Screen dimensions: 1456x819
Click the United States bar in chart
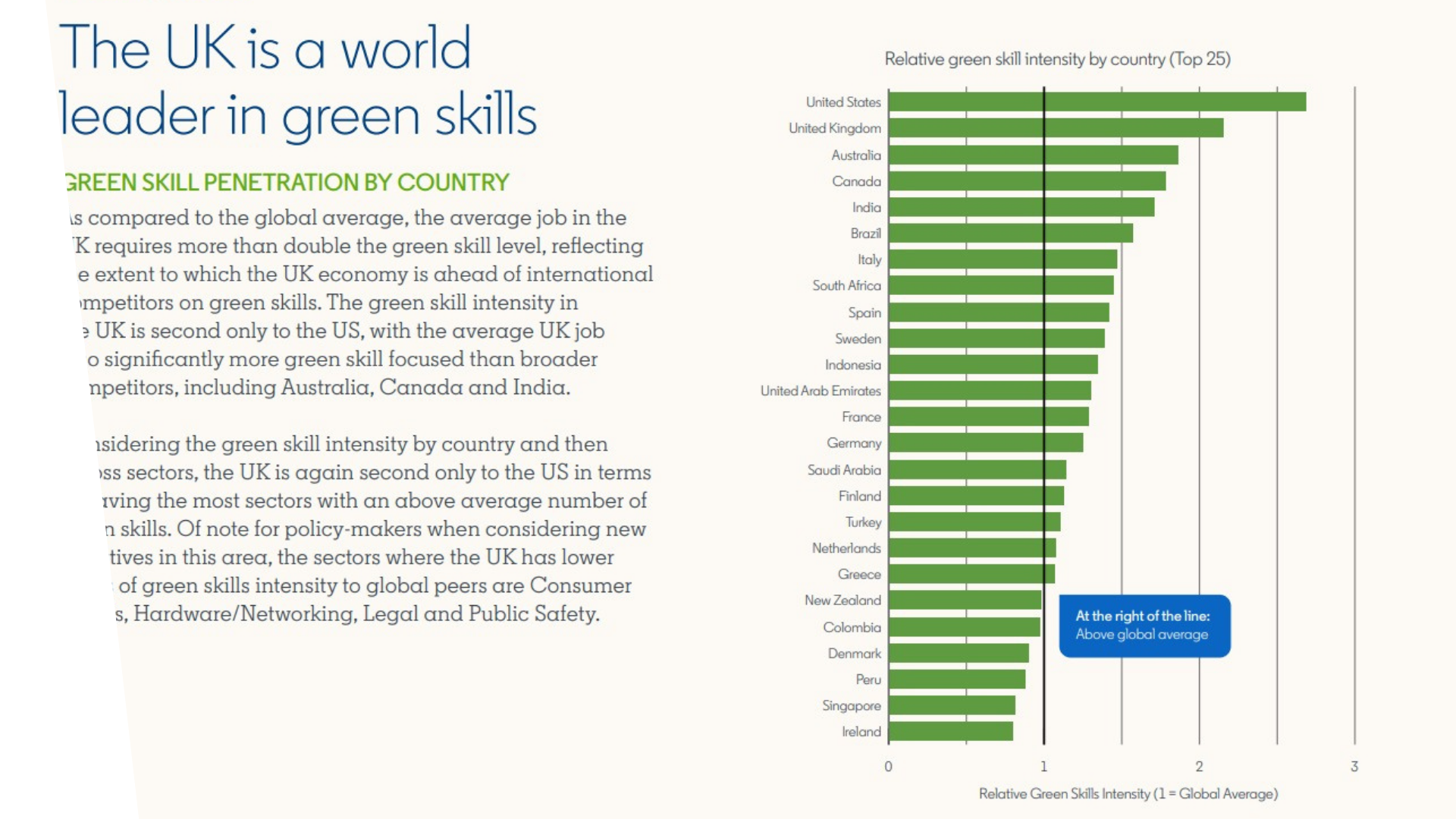click(1097, 102)
